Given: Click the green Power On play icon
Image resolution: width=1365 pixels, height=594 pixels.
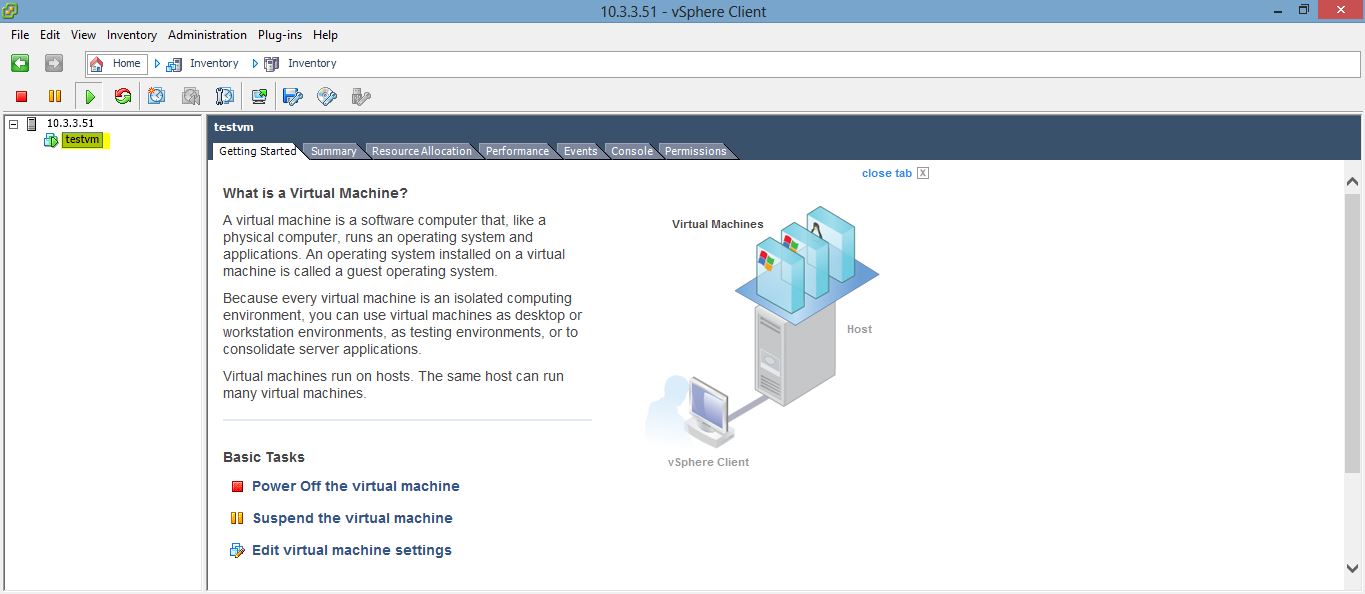Looking at the screenshot, I should pyautogui.click(x=89, y=96).
